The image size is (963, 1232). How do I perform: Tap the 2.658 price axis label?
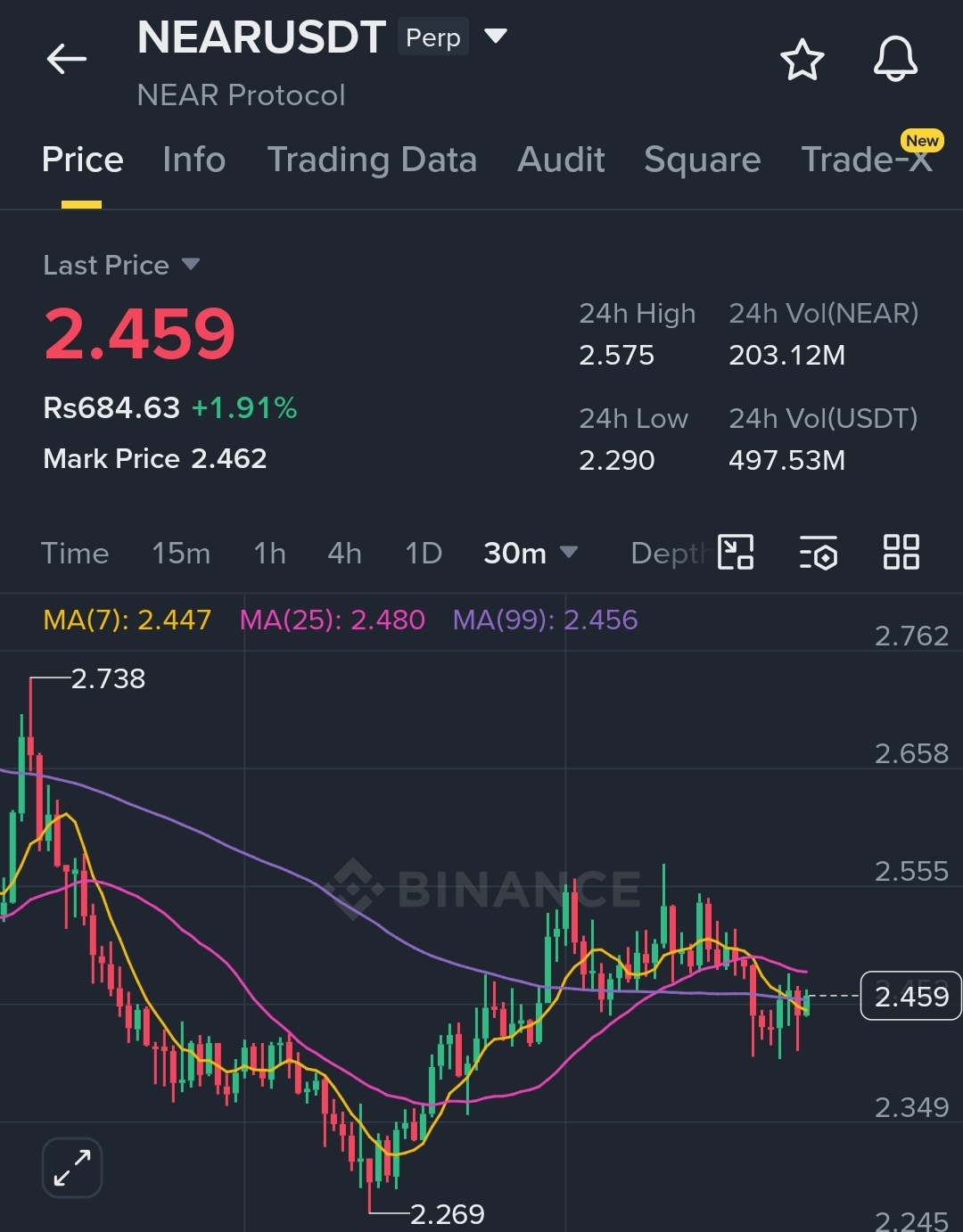point(911,753)
